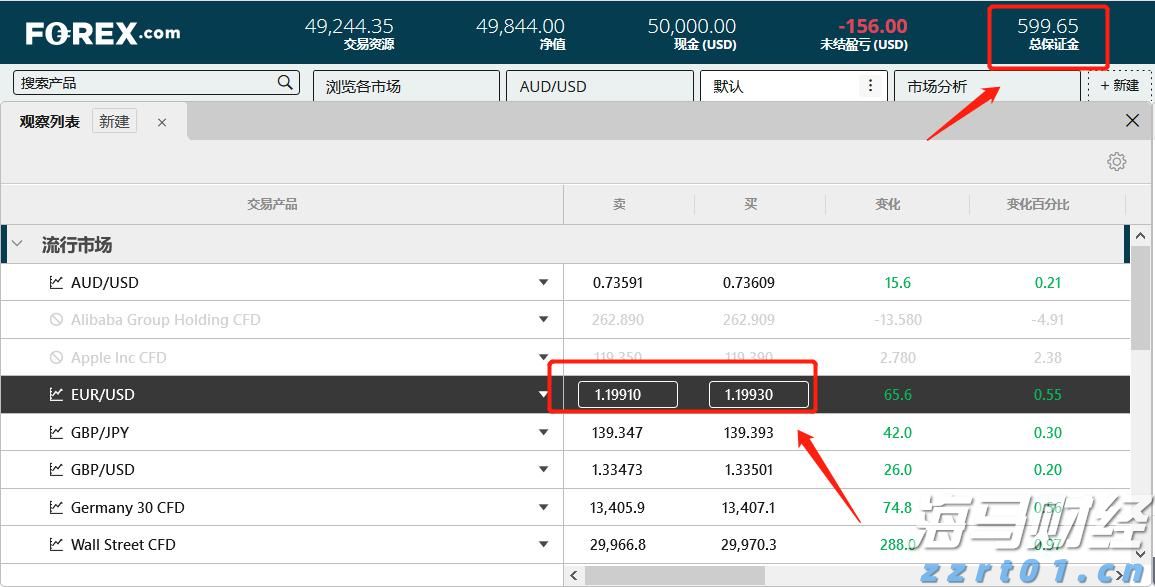
Task: Open the EUR/USD row dropdown arrow
Action: pos(543,394)
